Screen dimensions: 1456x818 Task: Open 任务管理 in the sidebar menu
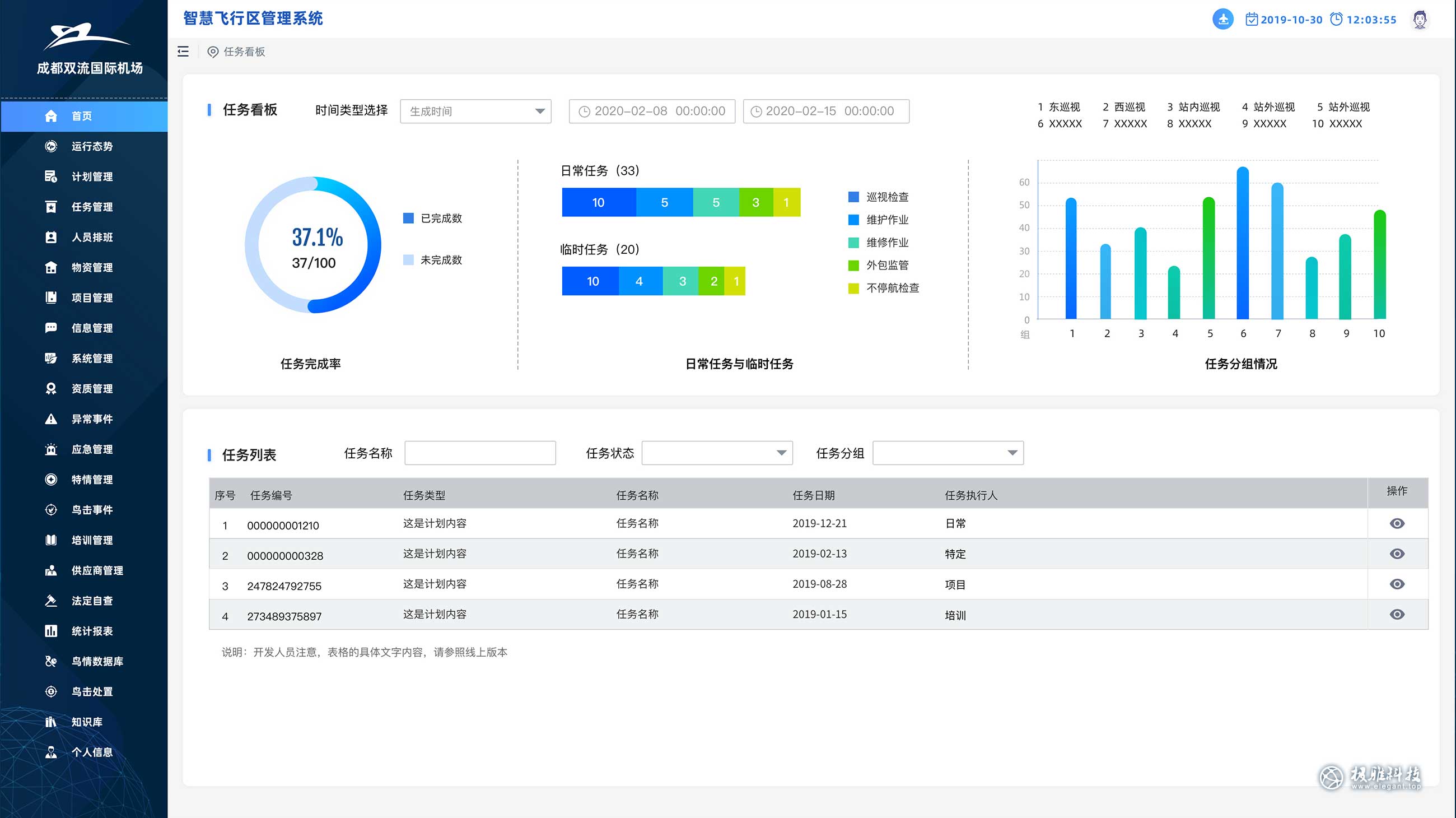click(92, 207)
